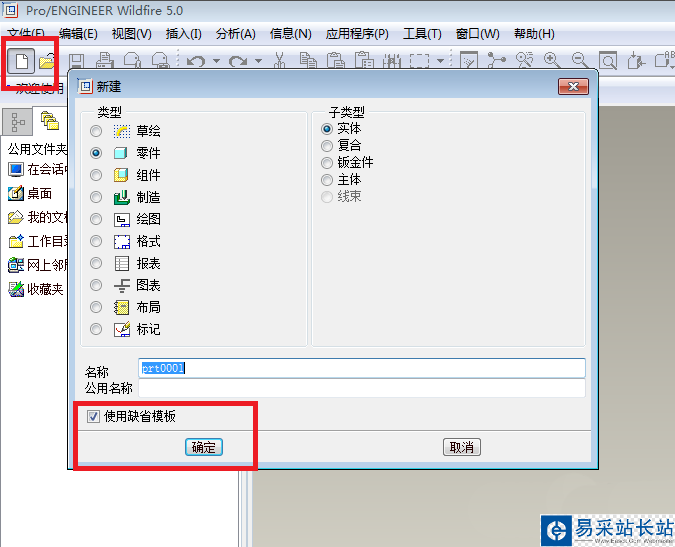
Task: Select the 图表 type radio button
Action: (96, 285)
